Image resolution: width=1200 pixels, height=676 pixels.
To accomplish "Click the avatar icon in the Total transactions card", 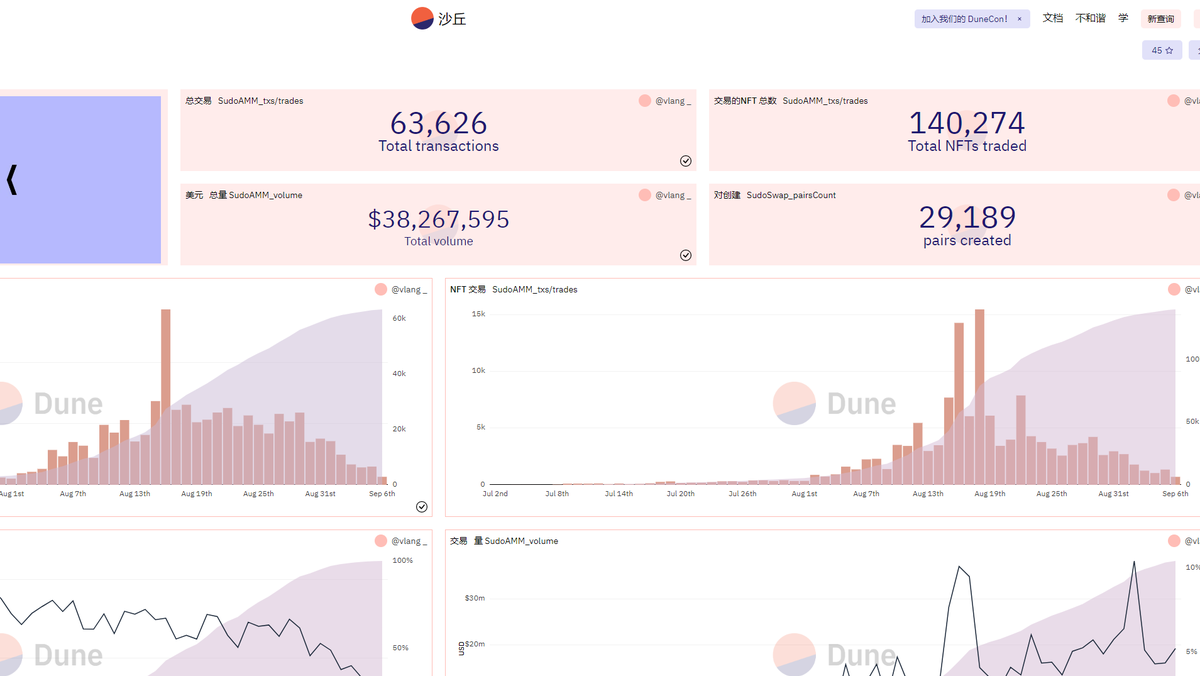I will (x=645, y=101).
